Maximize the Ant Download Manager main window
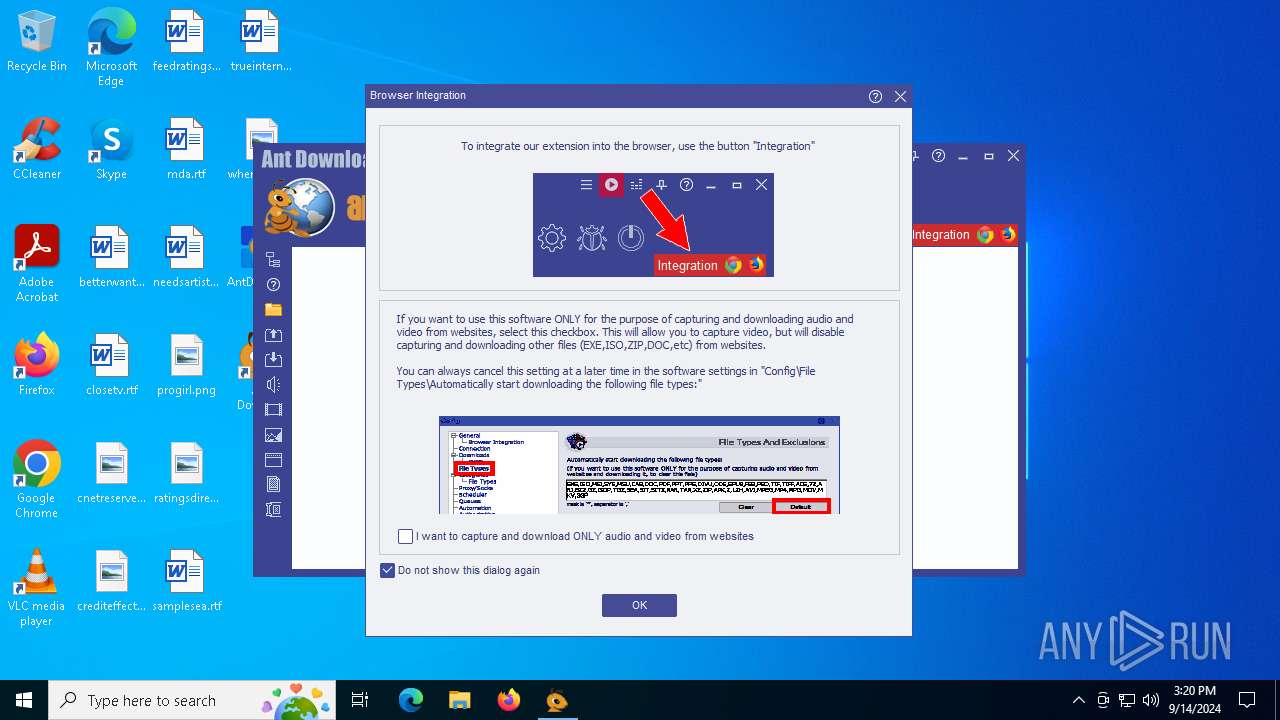 pyautogui.click(x=988, y=156)
